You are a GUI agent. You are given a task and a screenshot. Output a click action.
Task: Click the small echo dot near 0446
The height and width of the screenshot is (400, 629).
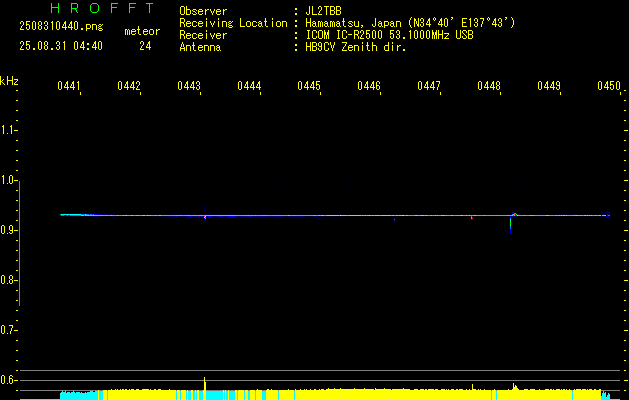coord(394,219)
